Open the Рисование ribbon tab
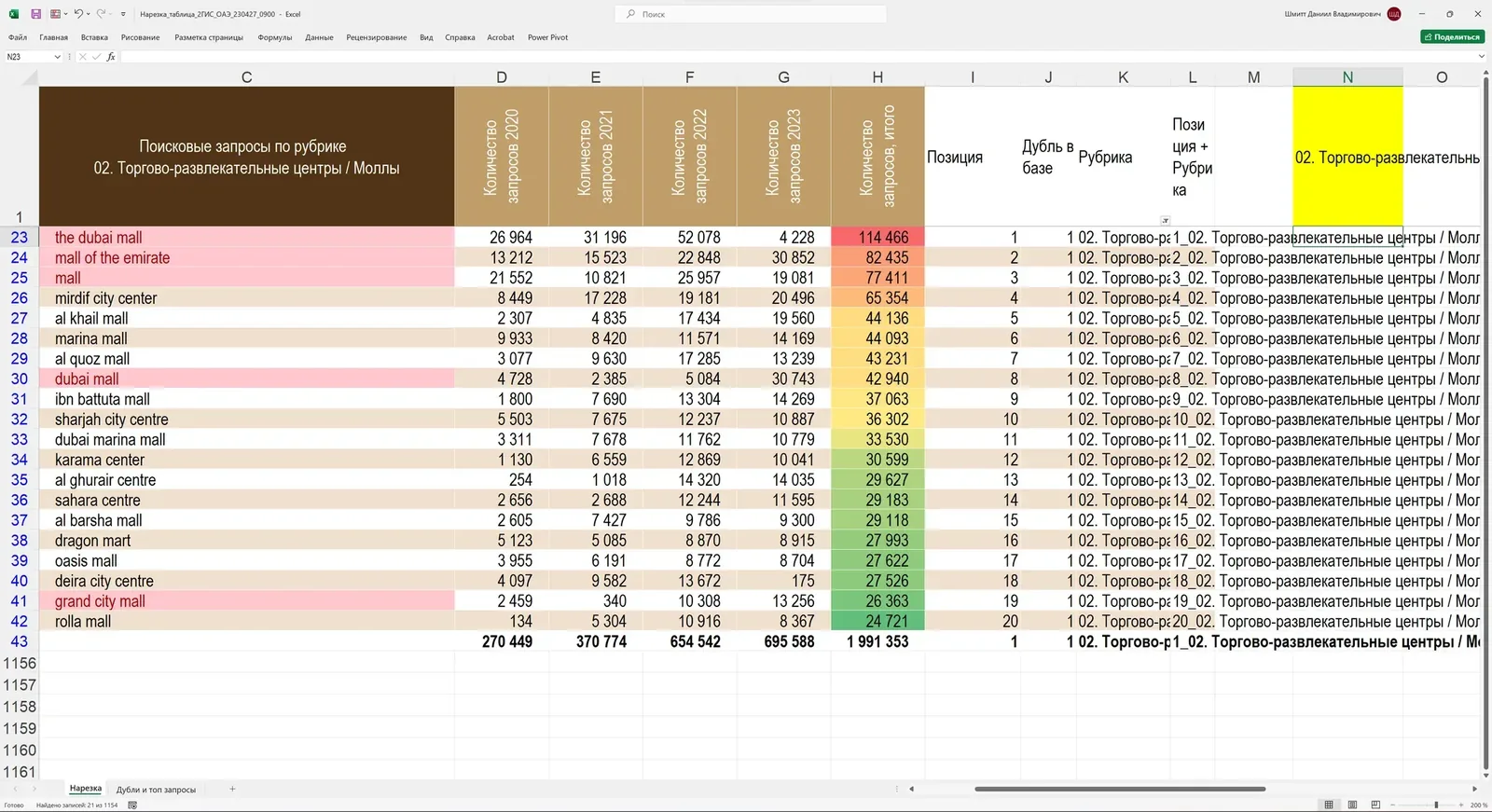 click(x=140, y=37)
